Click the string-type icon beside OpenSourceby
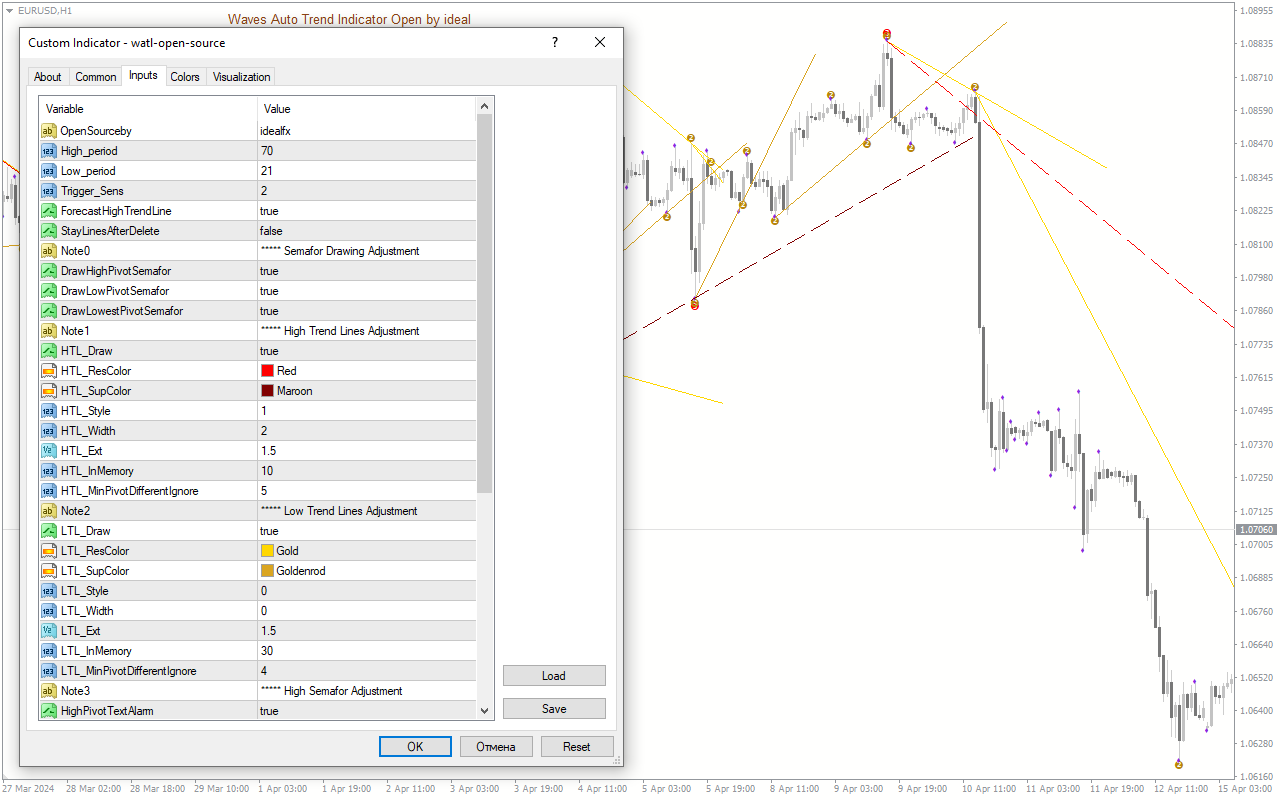This screenshot has height=800, width=1280. 48,131
